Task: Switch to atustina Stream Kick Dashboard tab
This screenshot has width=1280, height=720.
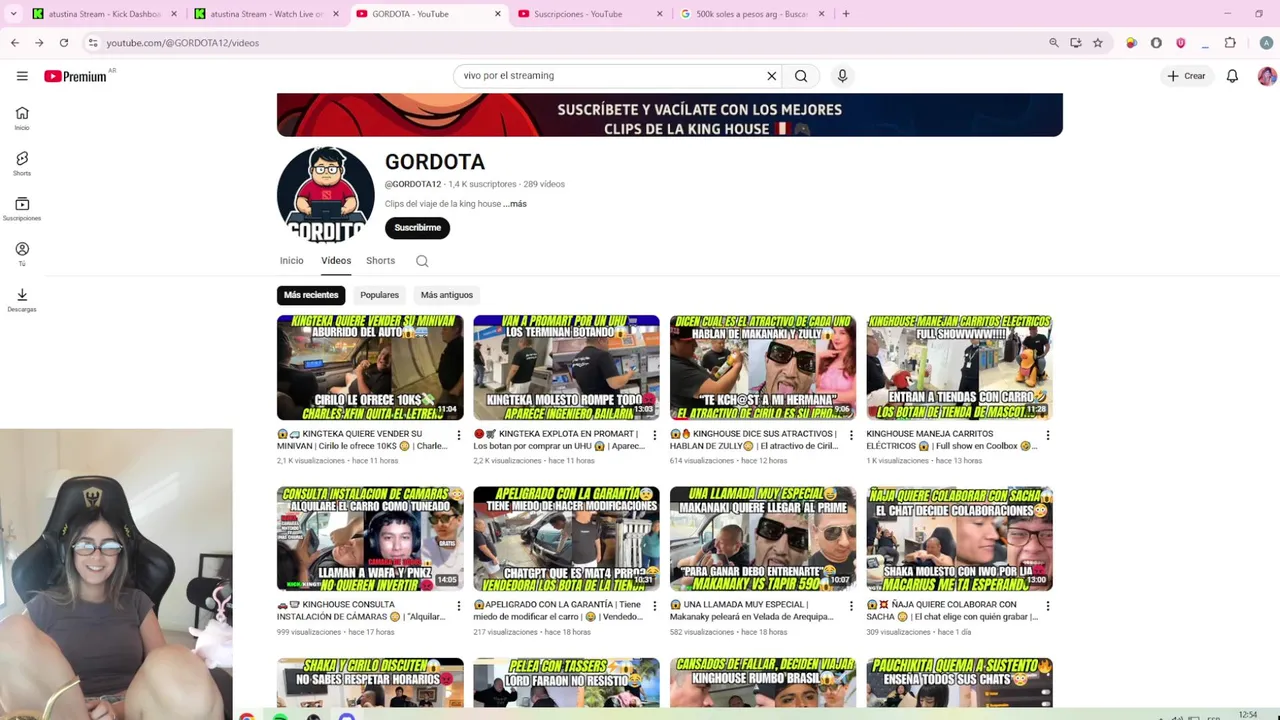Action: coord(105,14)
